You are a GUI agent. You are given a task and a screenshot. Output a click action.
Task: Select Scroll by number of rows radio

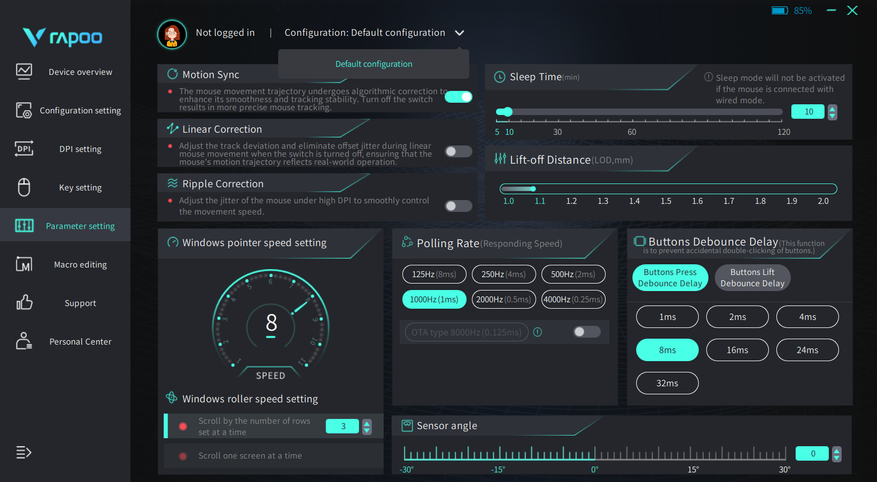point(183,426)
